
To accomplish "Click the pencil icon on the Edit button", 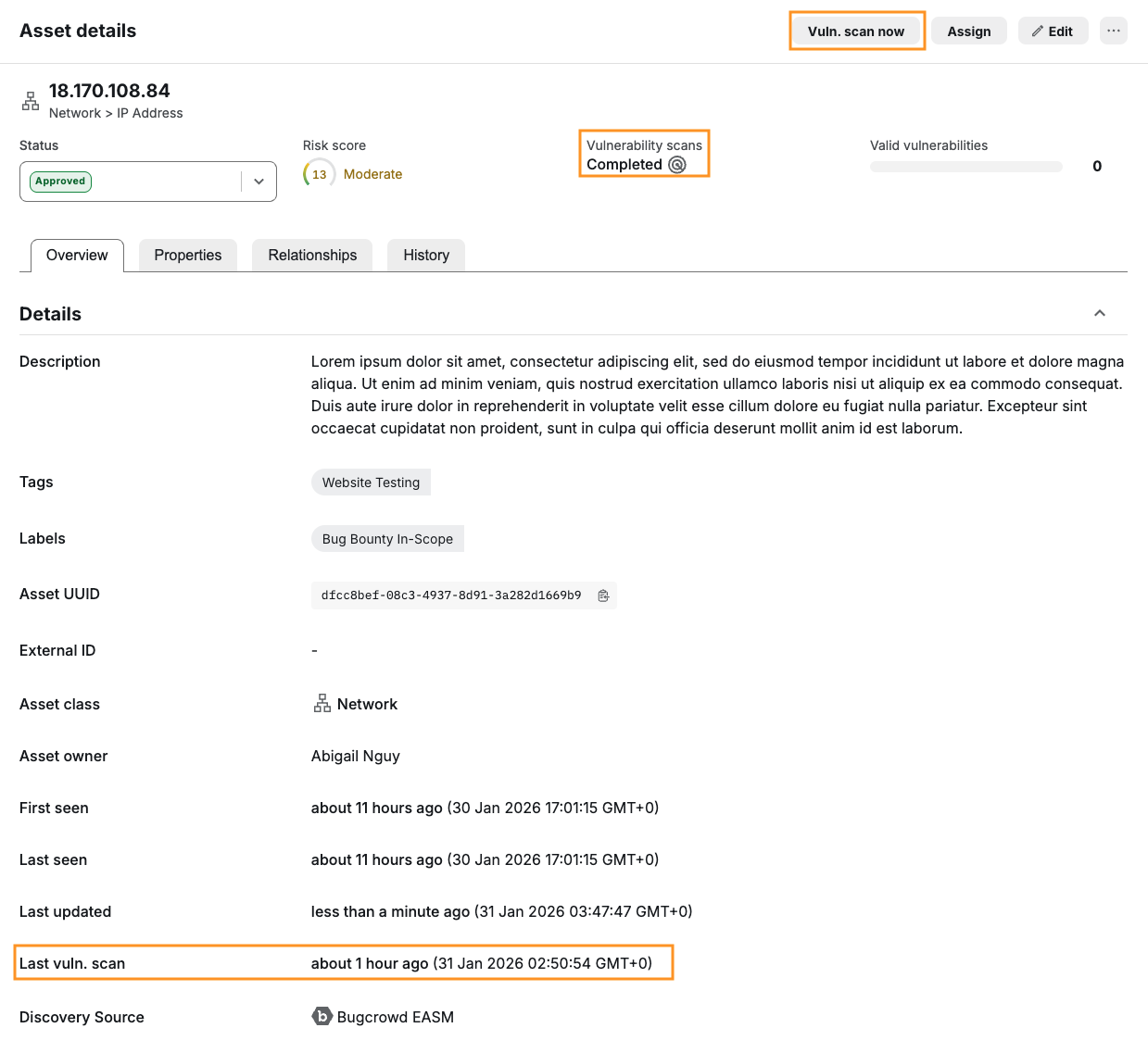I will (1037, 30).
